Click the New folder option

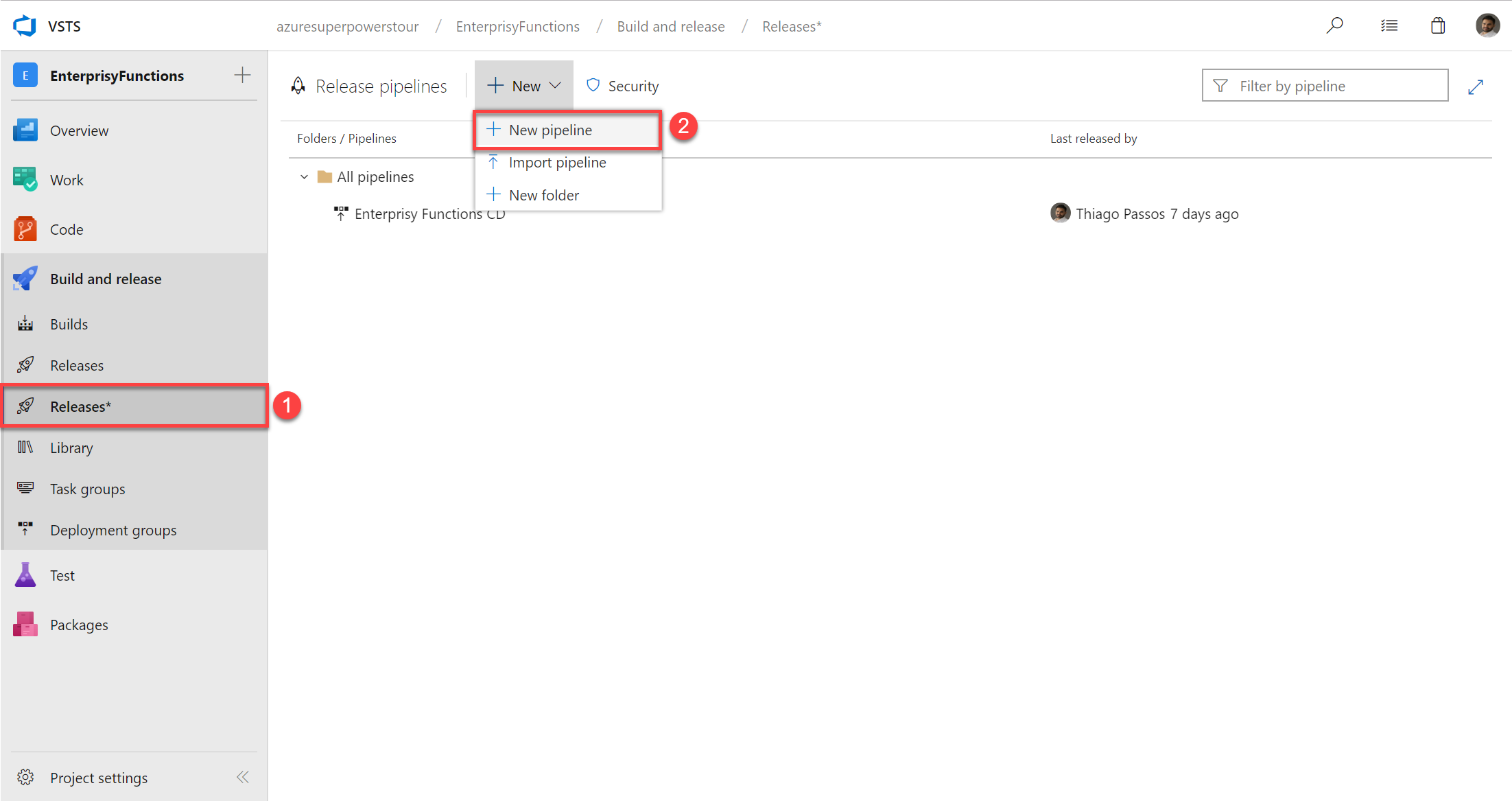[545, 195]
